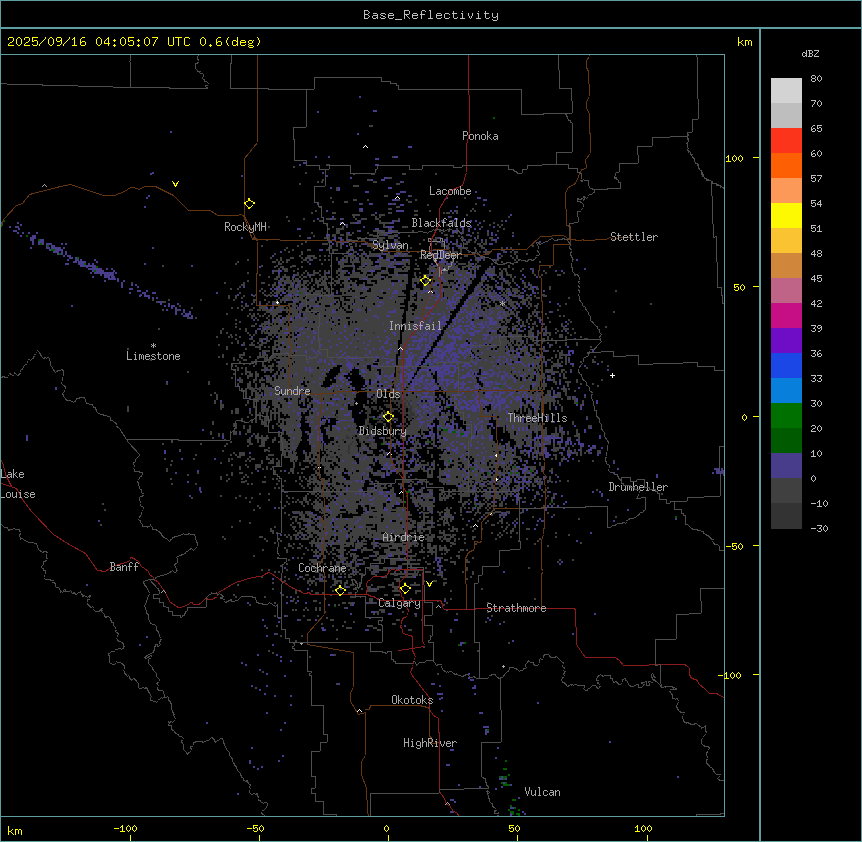Click the Ponoka city label
Screen dimensions: 862x842
pos(480,136)
